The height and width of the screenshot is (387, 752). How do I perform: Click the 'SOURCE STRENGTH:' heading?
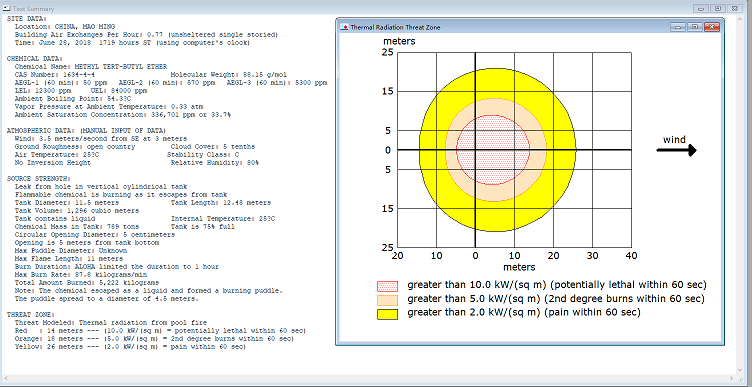39,179
